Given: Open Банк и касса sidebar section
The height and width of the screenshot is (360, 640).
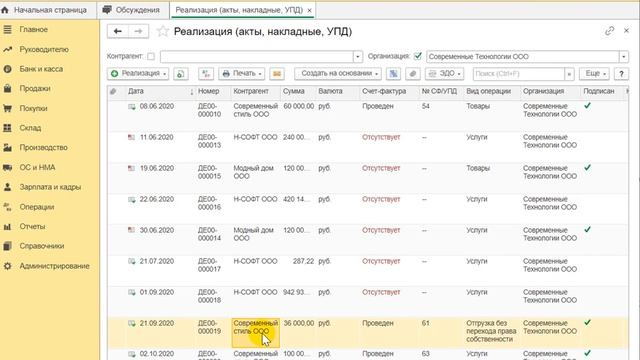Looking at the screenshot, I should (41, 69).
